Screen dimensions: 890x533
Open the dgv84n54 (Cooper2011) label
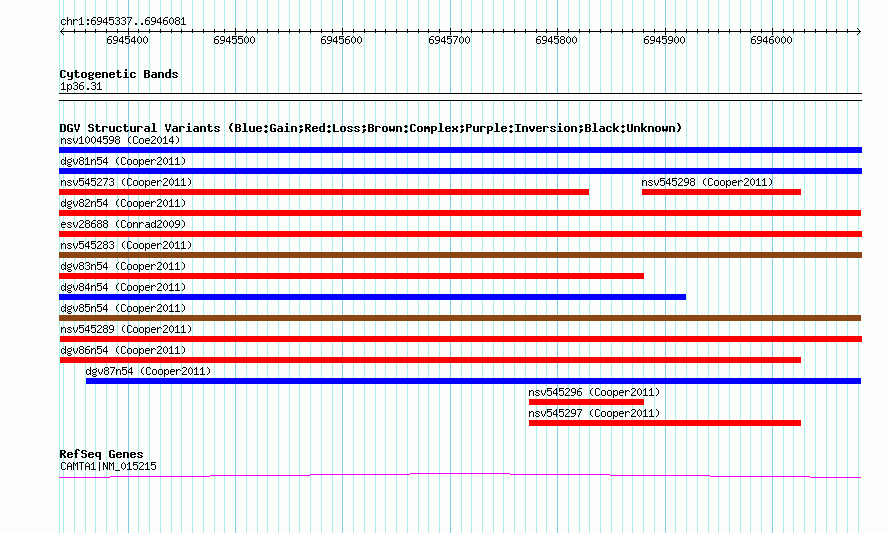click(123, 287)
